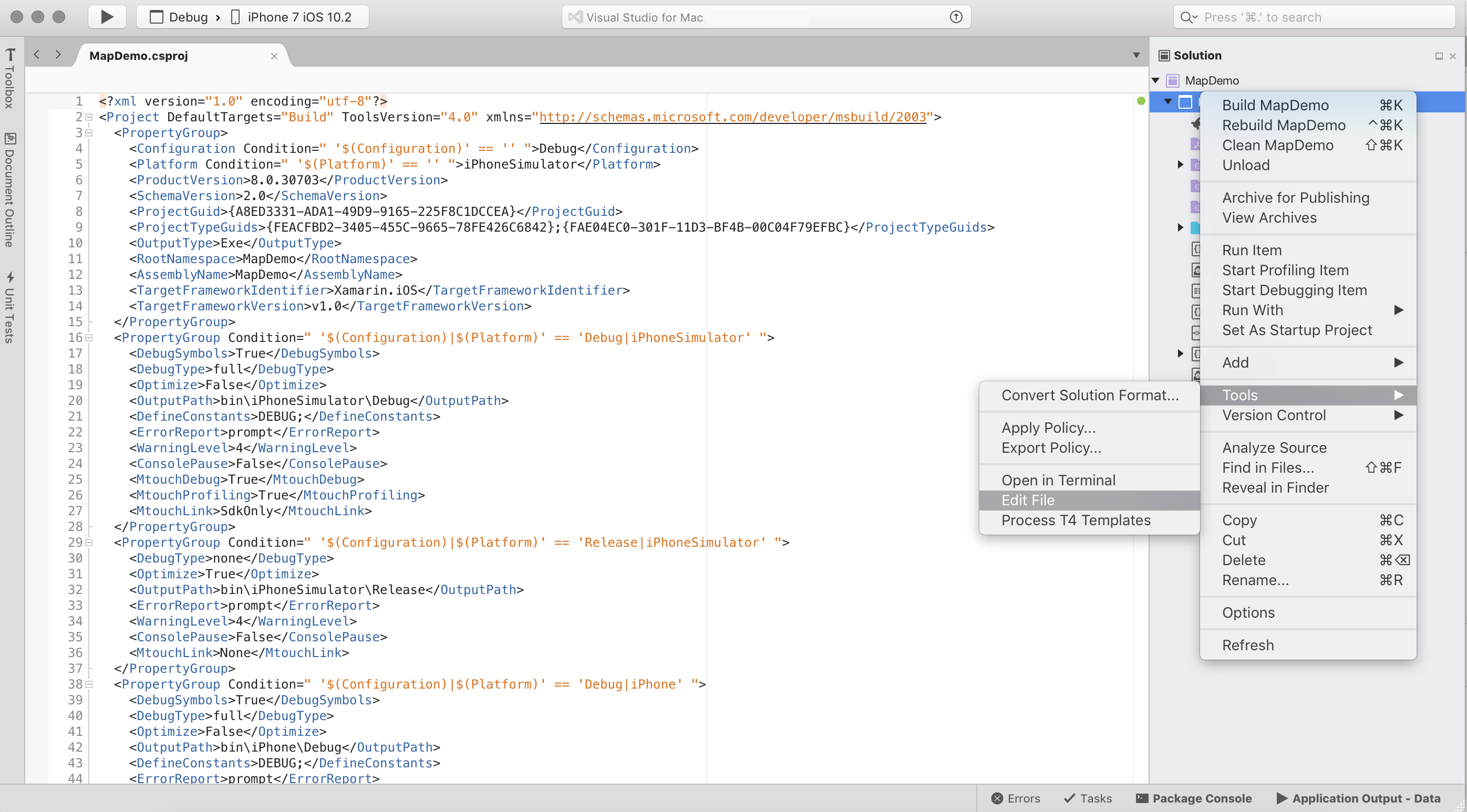
Task: Open the Tasks pad in status bar
Action: point(1088,798)
